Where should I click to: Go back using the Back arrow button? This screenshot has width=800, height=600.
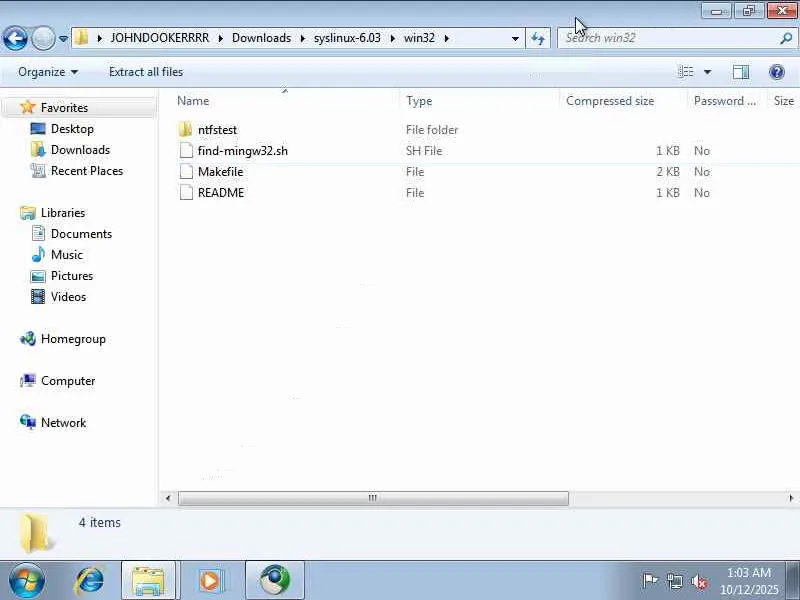pyautogui.click(x=15, y=38)
